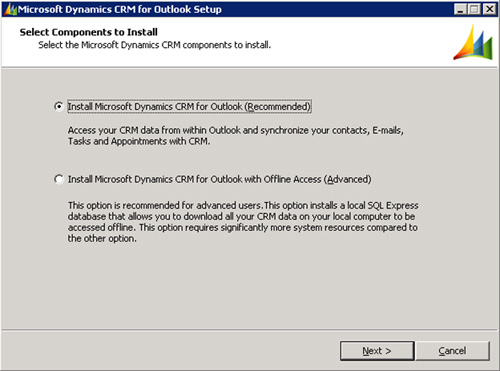Proceed with the Next > button

coord(377,351)
